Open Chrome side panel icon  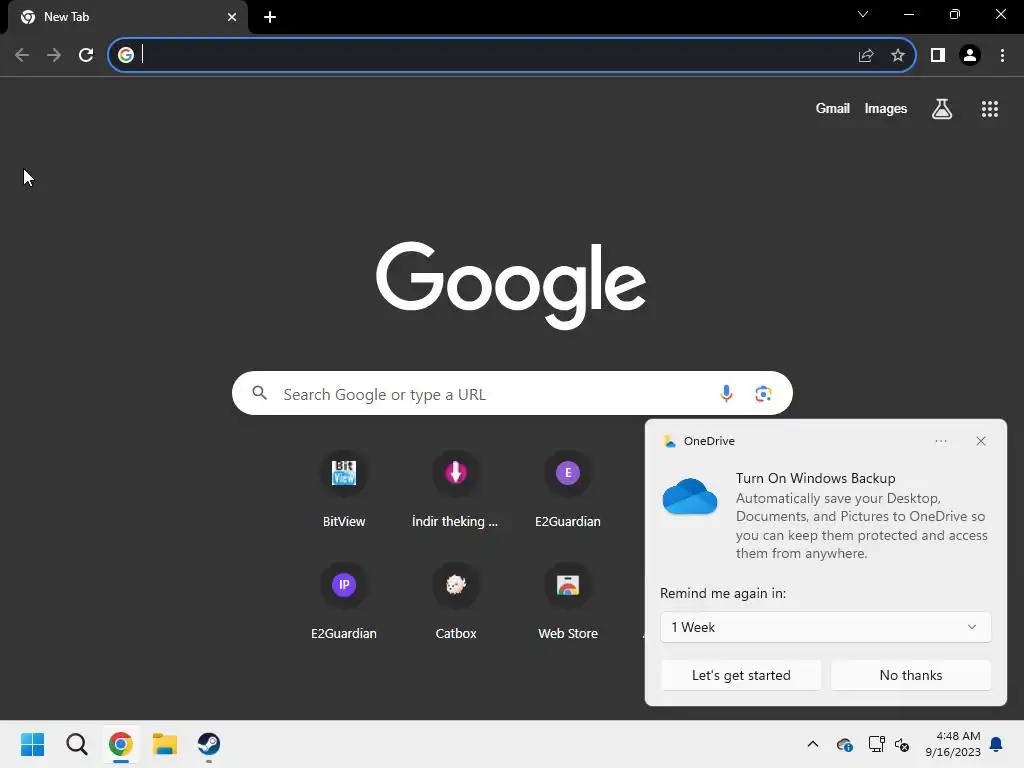[938, 56]
